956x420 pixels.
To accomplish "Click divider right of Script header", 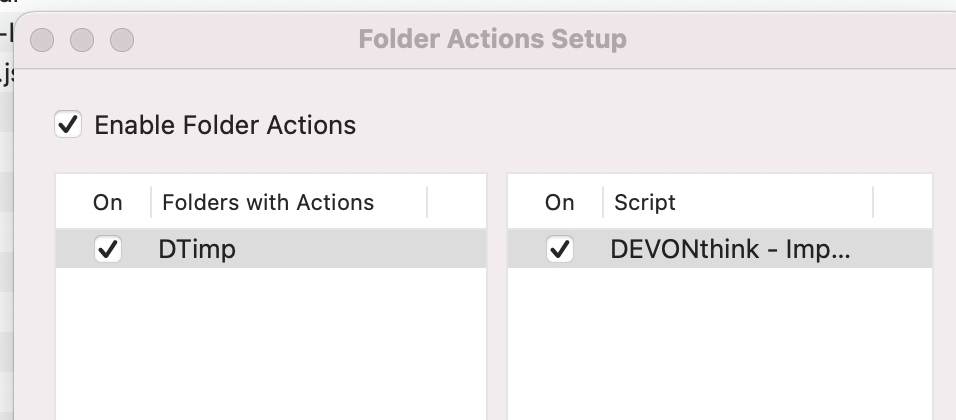I will 873,202.
